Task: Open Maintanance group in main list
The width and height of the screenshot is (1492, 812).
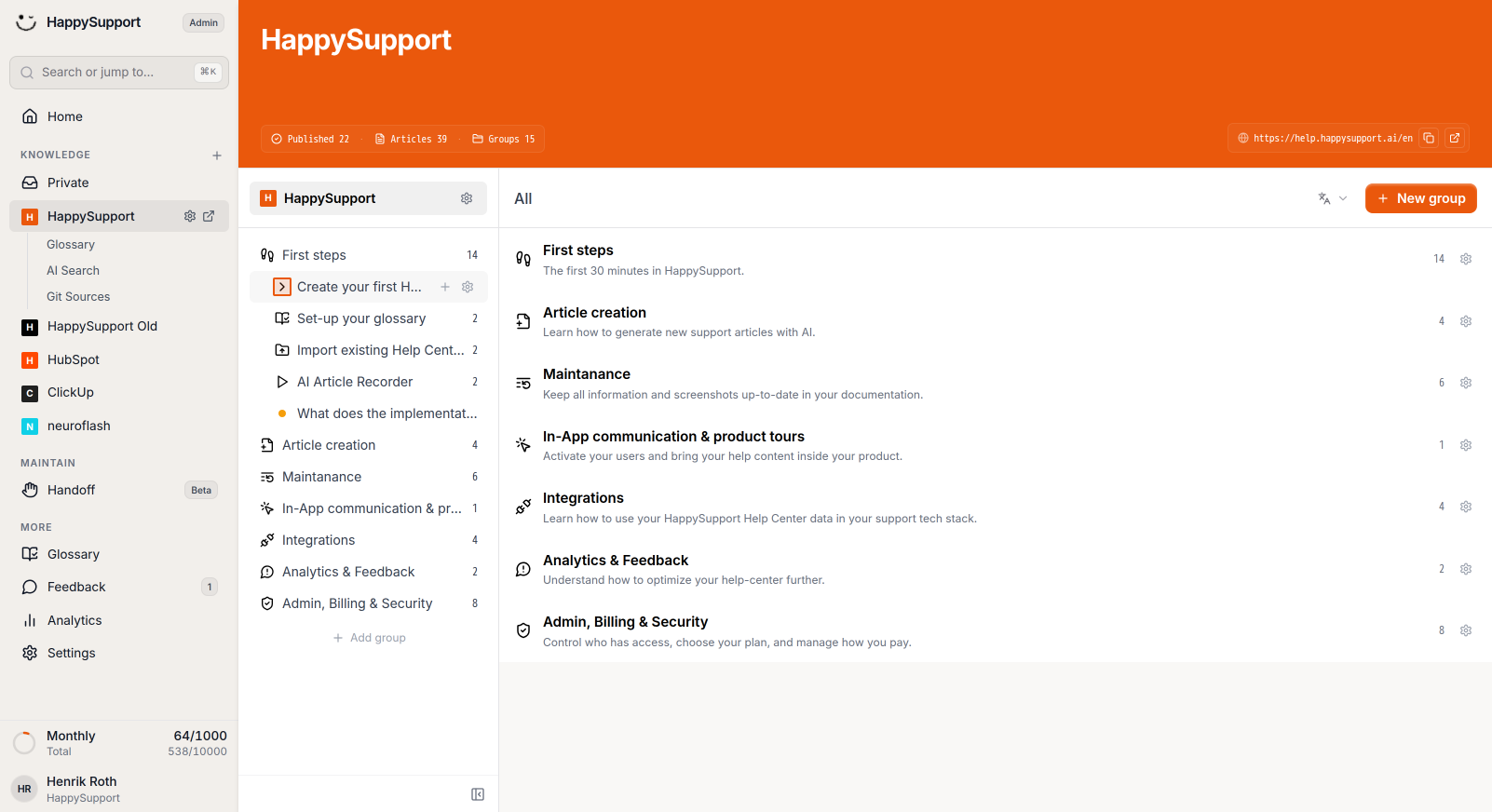Action: [x=996, y=383]
